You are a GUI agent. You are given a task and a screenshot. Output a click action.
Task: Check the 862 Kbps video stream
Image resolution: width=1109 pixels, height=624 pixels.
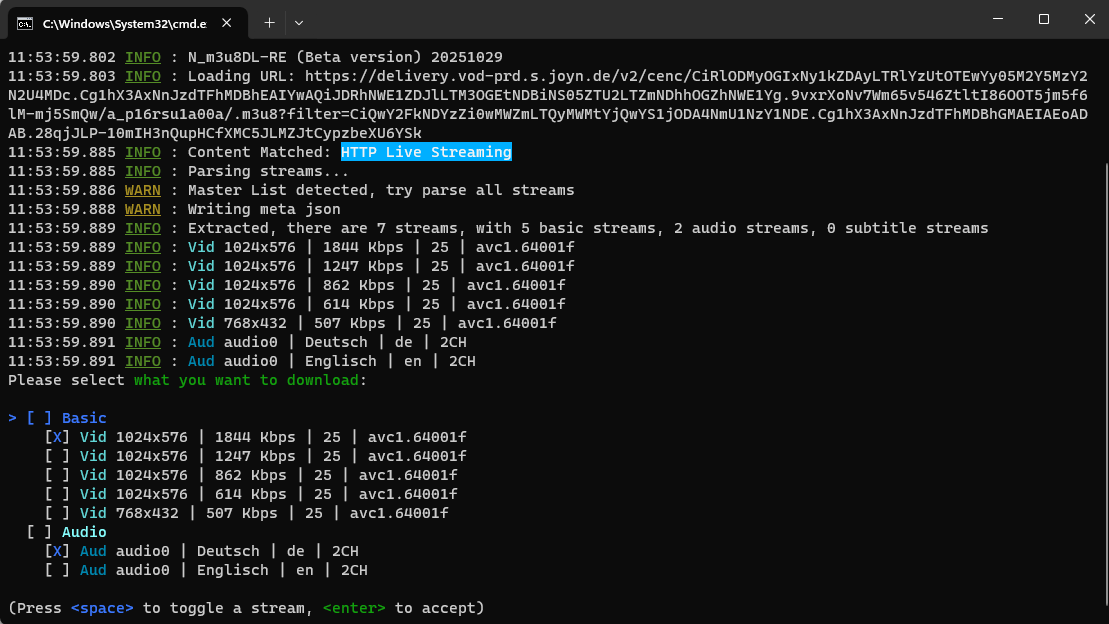(57, 475)
